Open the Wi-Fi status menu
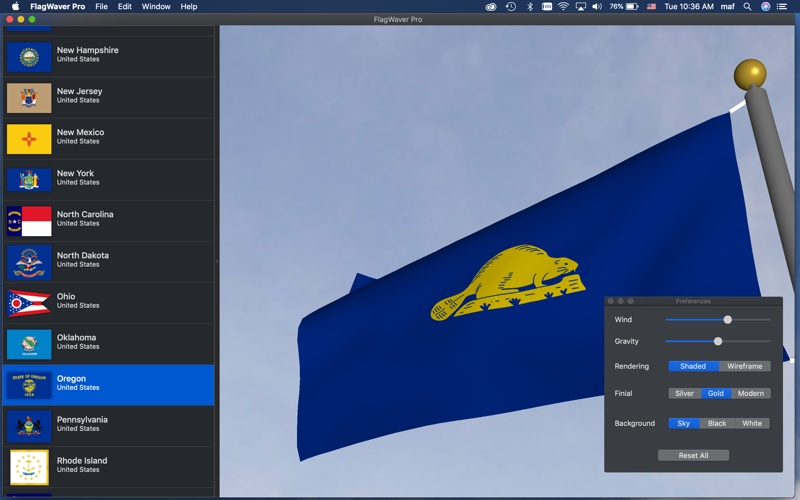This screenshot has height=500, width=800. click(563, 7)
